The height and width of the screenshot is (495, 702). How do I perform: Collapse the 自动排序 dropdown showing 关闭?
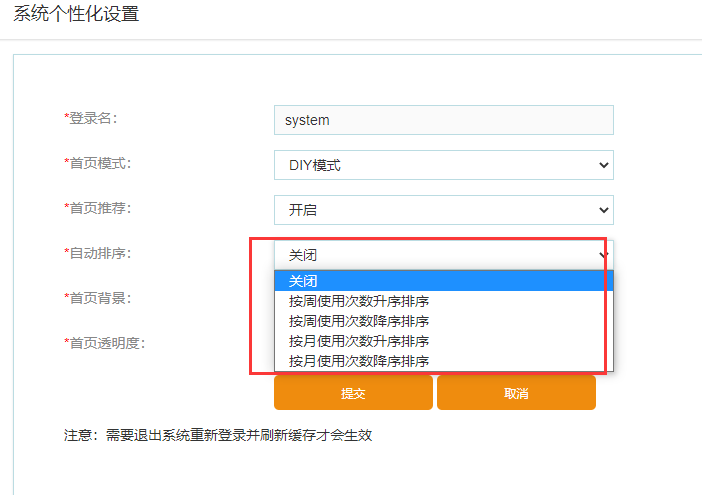point(444,255)
